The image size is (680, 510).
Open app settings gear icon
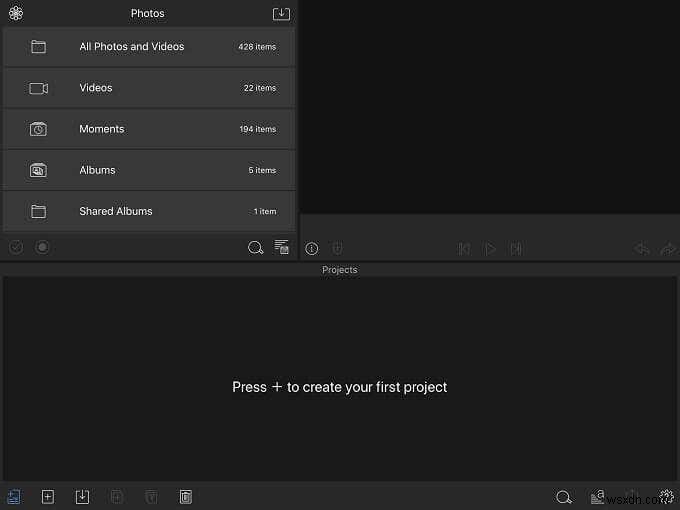coord(667,497)
